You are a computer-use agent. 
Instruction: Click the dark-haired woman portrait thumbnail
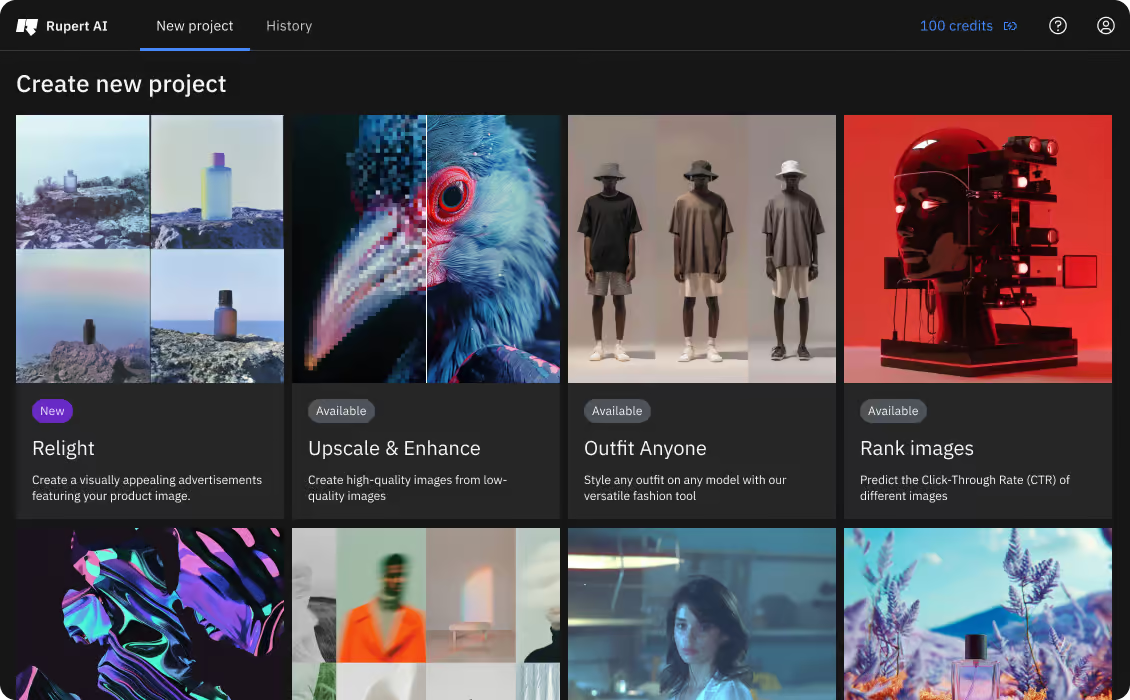pyautogui.click(x=702, y=614)
